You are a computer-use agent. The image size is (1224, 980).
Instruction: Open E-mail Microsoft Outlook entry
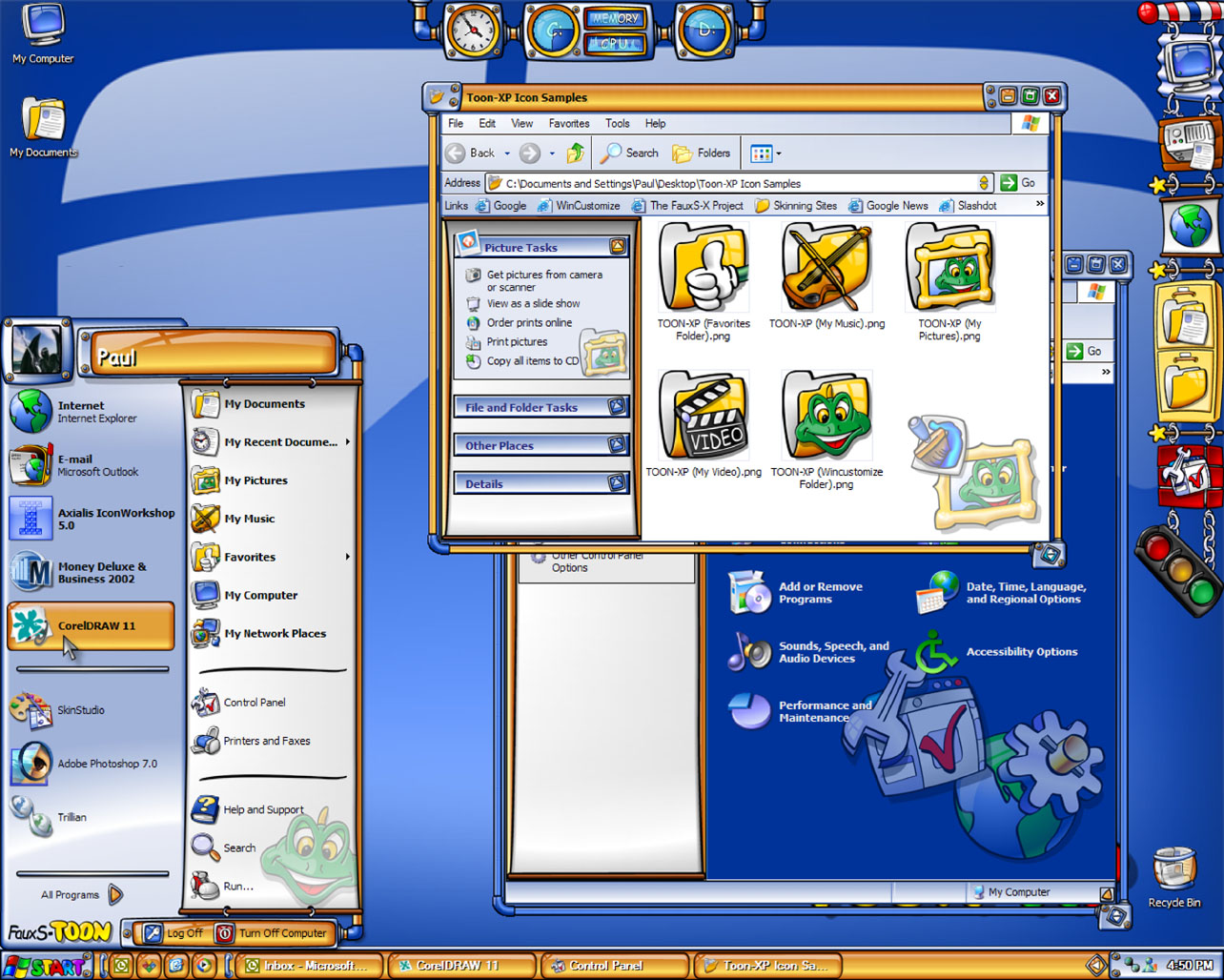click(92, 465)
